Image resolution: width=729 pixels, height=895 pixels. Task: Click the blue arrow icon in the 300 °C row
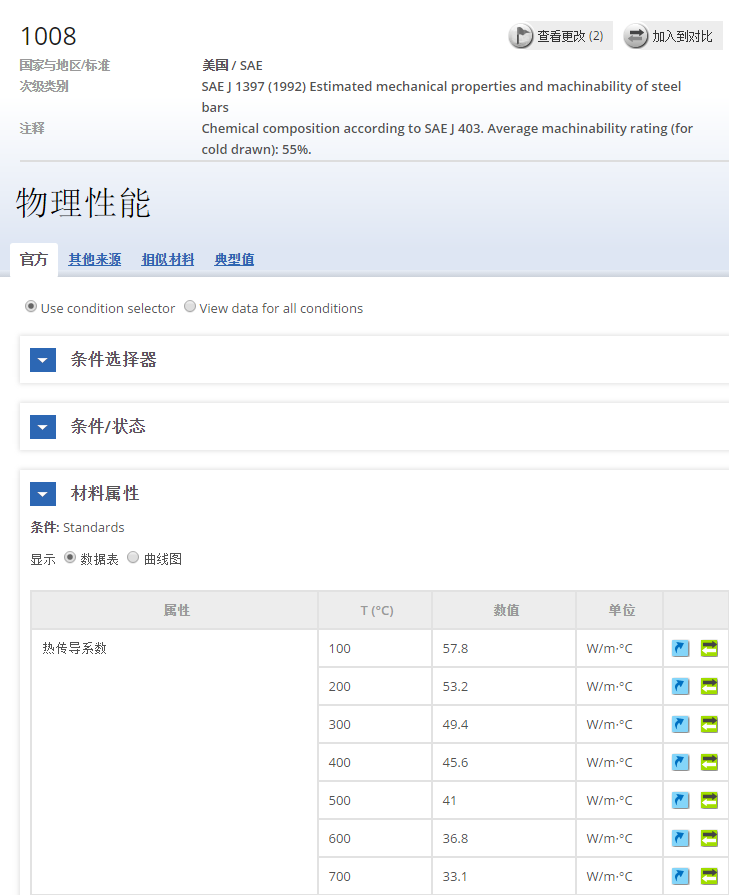tap(681, 724)
